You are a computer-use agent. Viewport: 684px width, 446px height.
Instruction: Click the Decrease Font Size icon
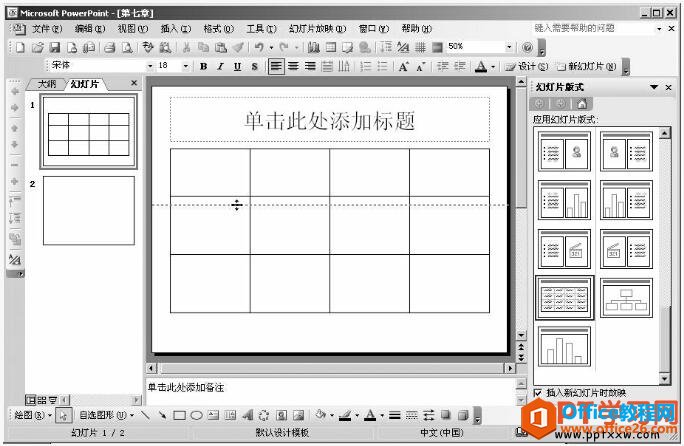[x=421, y=66]
